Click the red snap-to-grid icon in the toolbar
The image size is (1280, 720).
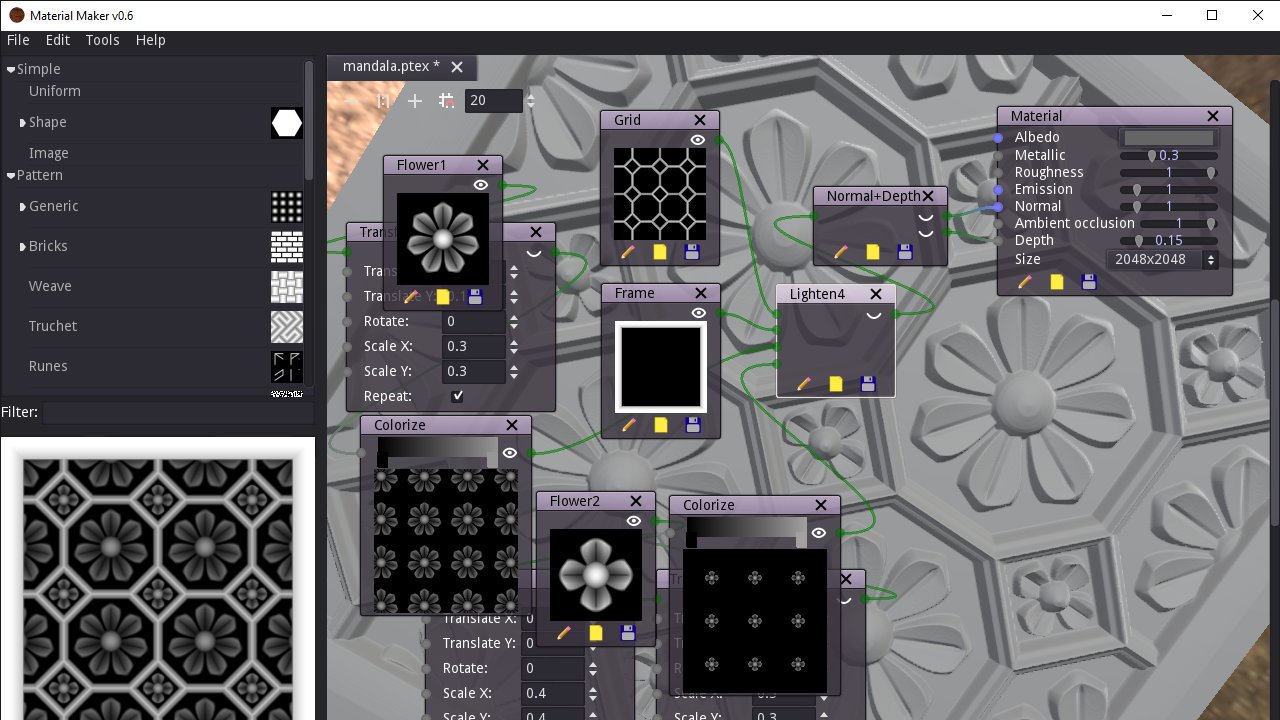click(x=447, y=101)
